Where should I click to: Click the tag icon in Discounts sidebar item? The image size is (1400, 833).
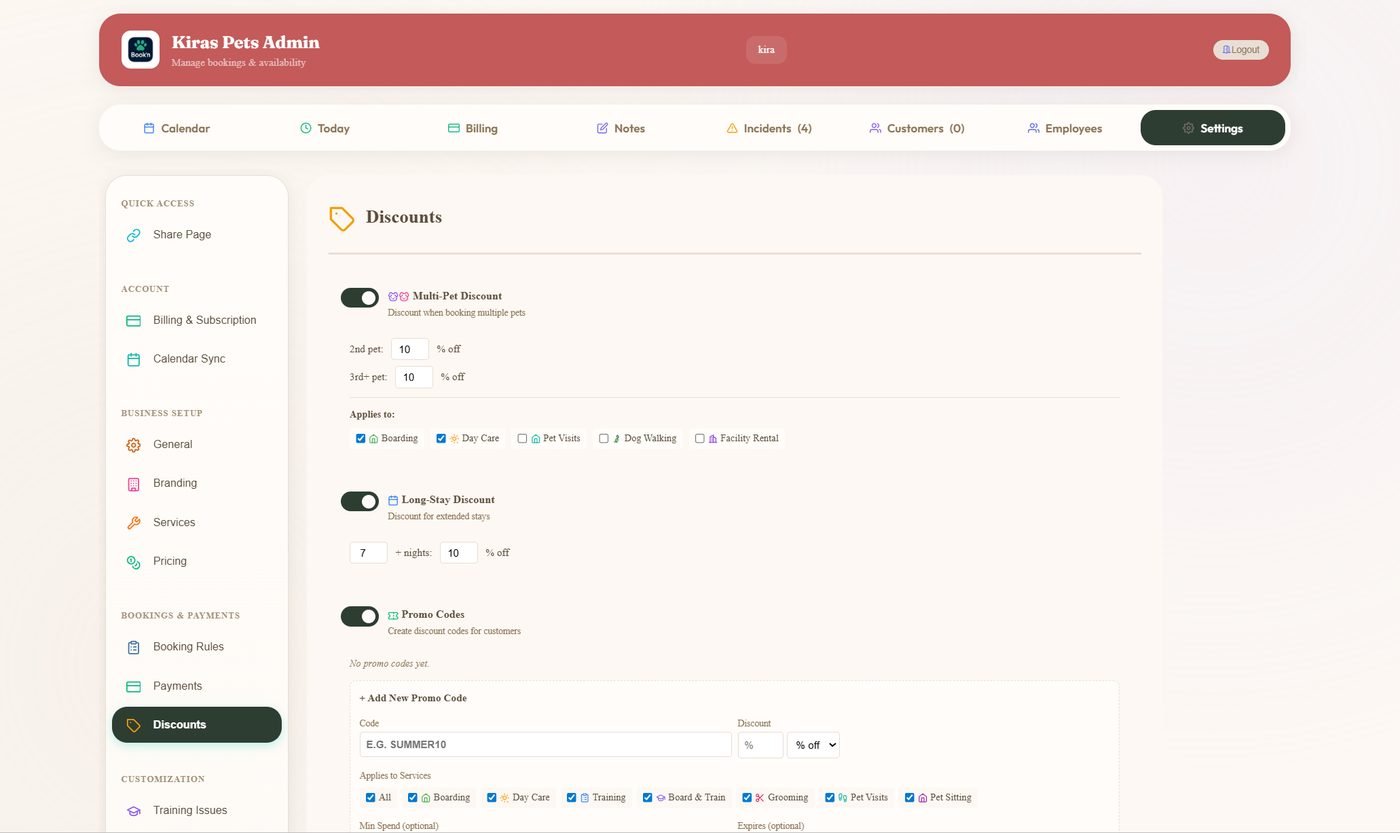[133, 725]
